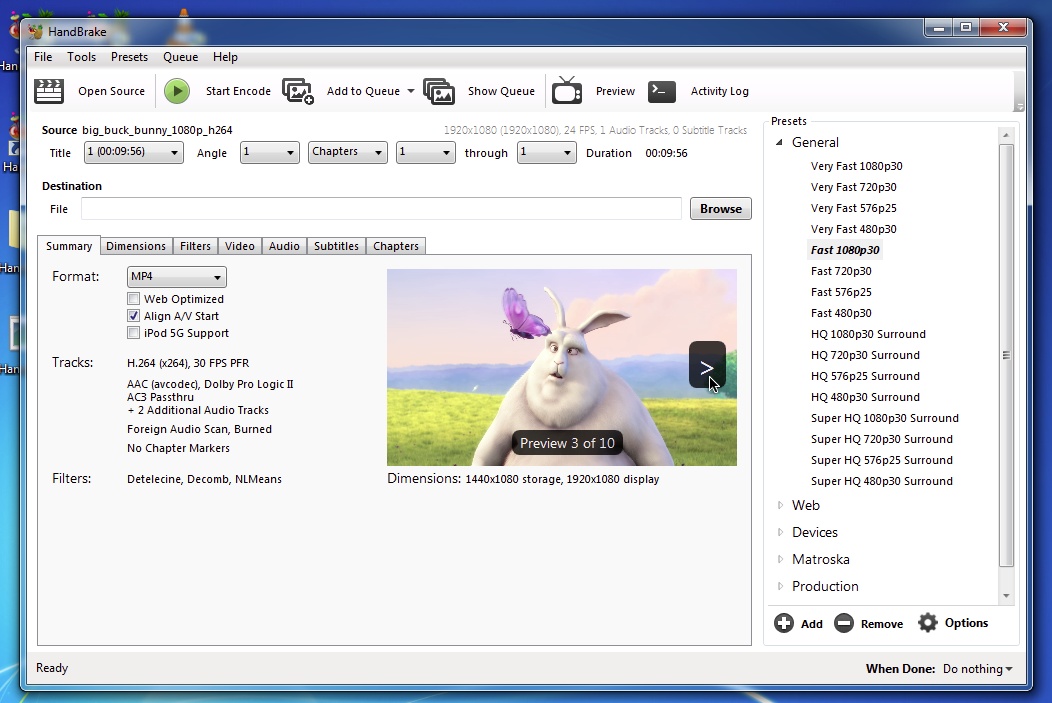Click the Open Source label

pos(111,91)
